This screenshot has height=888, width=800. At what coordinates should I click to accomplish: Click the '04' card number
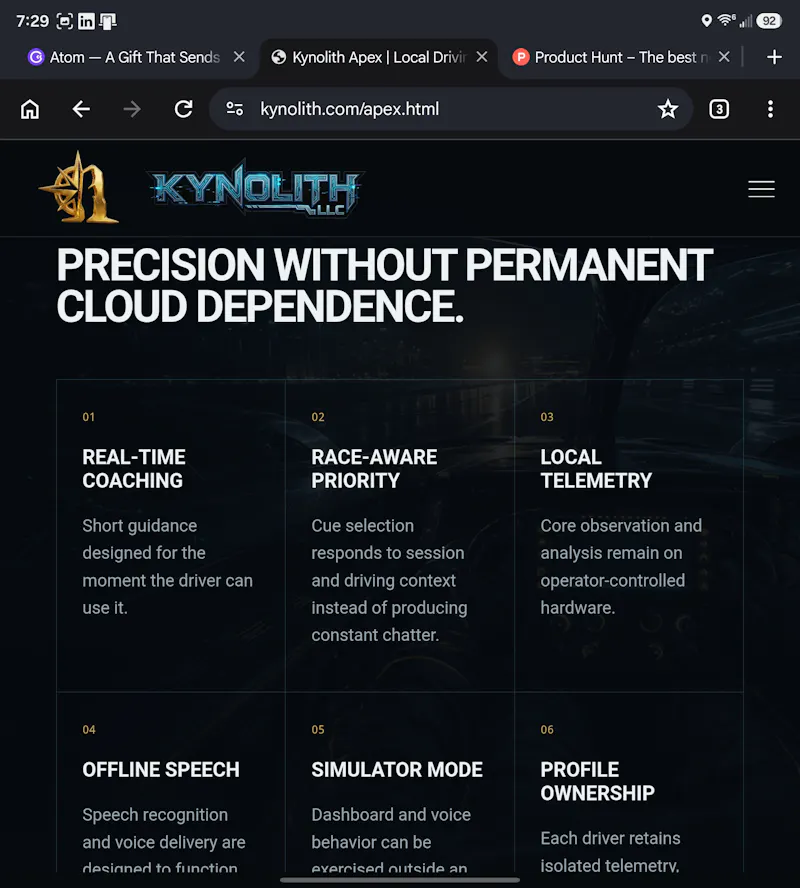89,729
